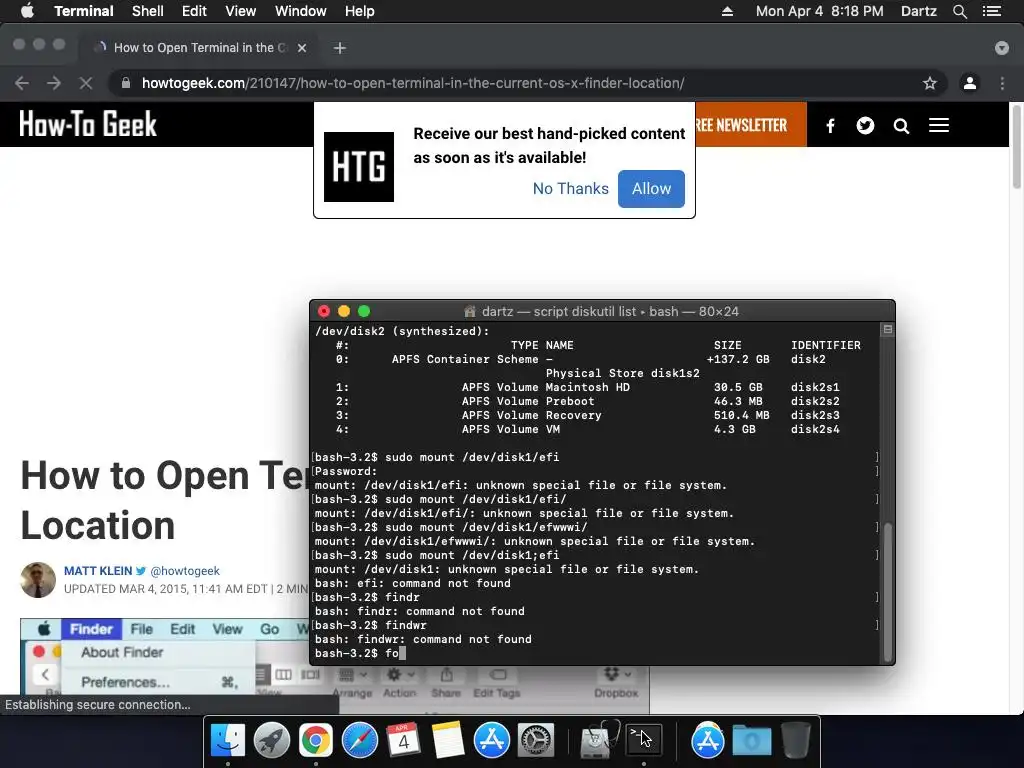Open Chrome three-dot menu
The width and height of the screenshot is (1024, 768).
pyautogui.click(x=1002, y=83)
